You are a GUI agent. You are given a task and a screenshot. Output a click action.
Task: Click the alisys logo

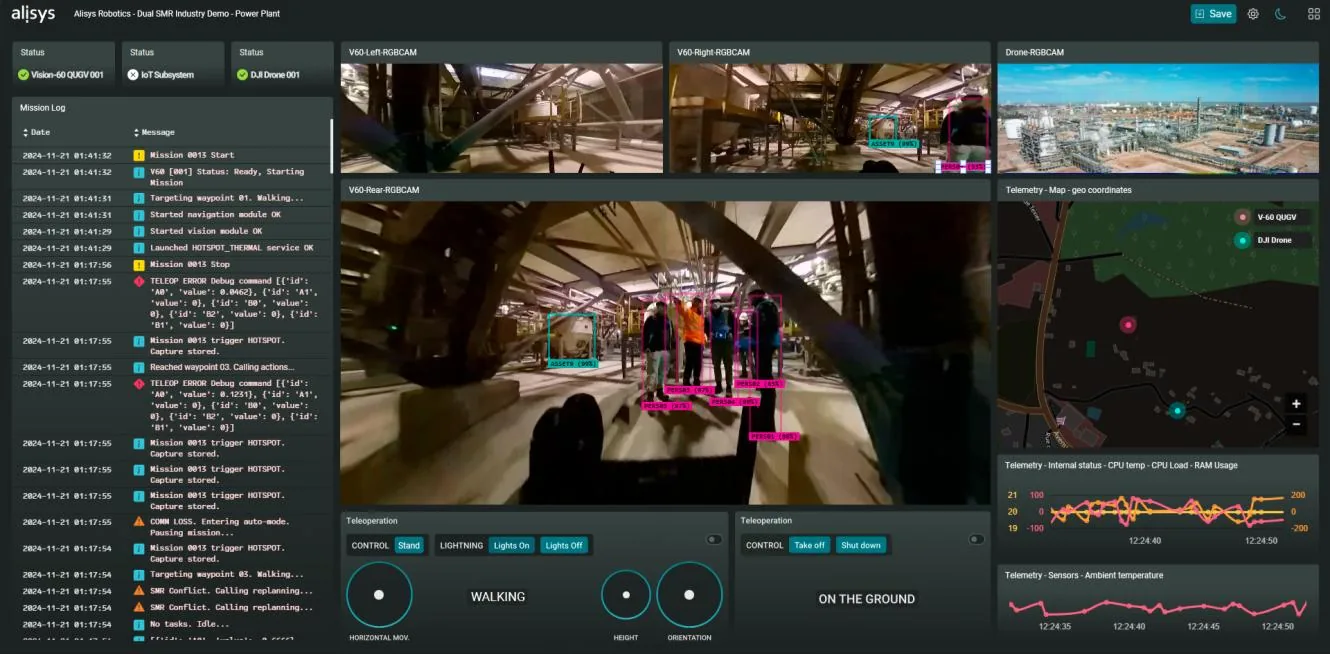32,13
